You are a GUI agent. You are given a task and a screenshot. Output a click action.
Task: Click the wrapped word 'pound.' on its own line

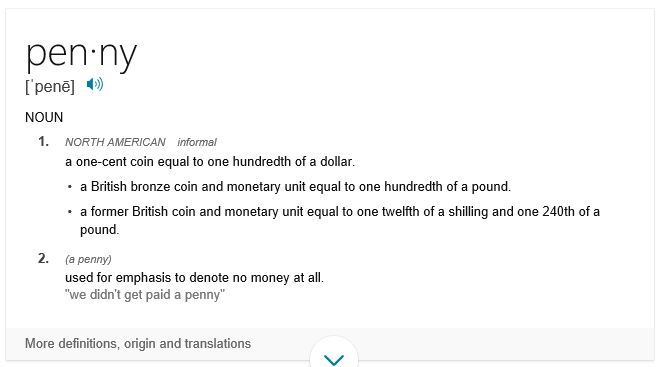[x=99, y=230]
